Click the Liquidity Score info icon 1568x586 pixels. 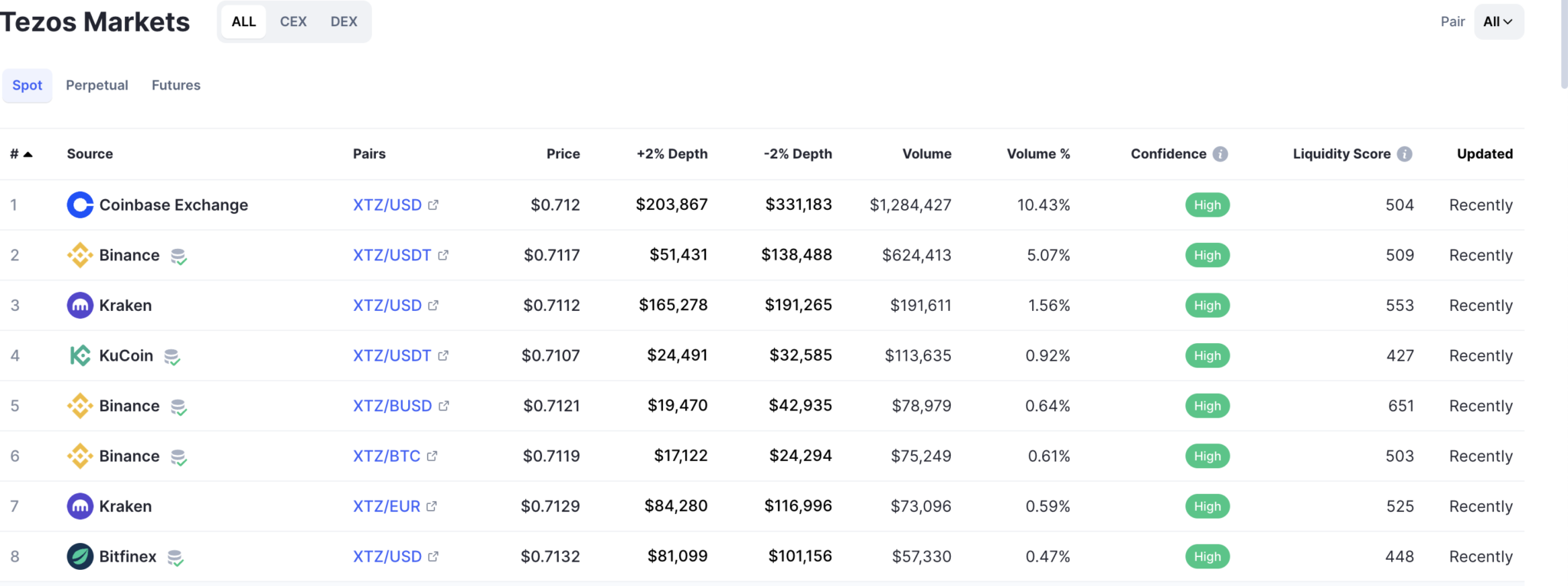[x=1404, y=154]
